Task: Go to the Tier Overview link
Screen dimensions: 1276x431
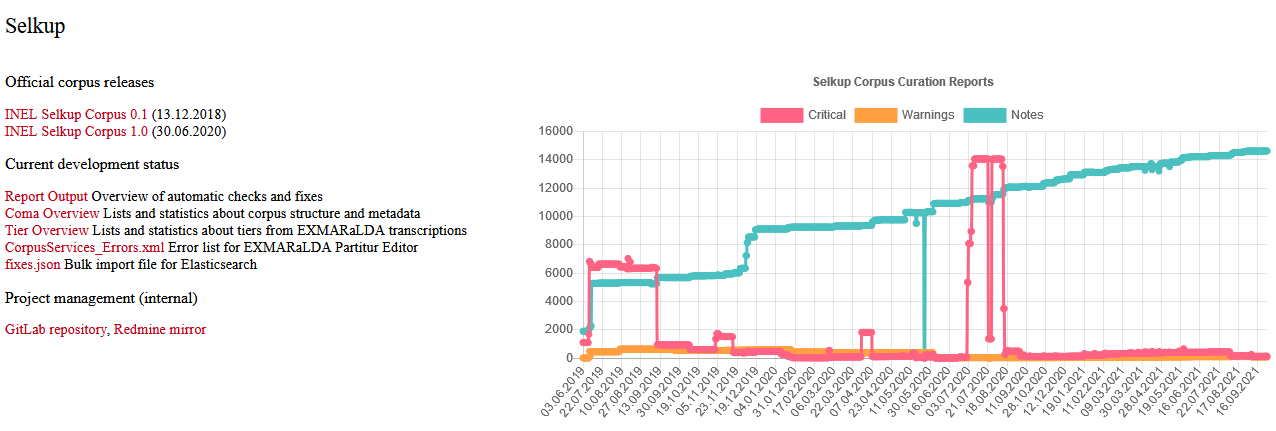Action: 47,230
